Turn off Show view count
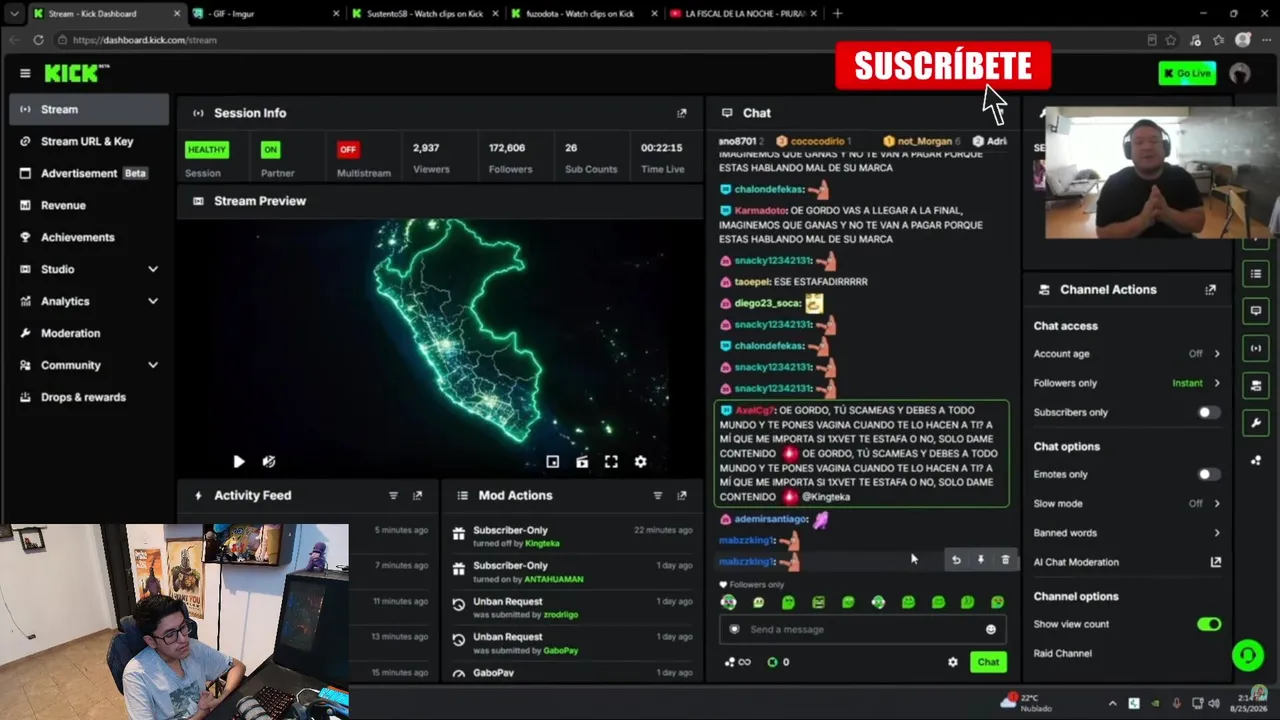 point(1209,624)
